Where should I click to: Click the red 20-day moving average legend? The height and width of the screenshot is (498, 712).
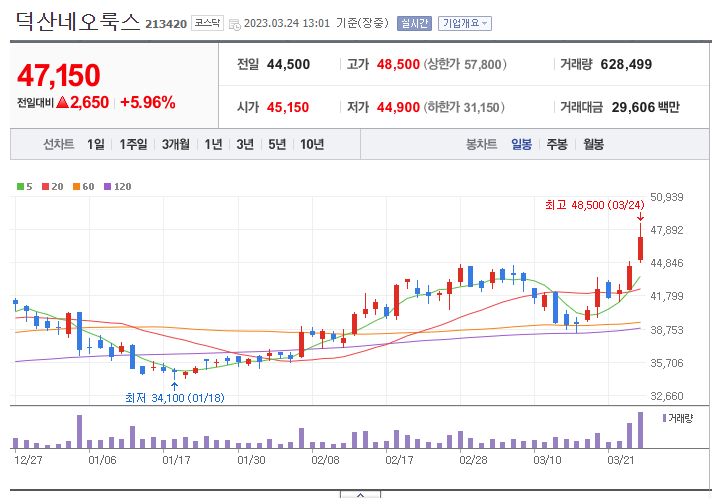[x=53, y=187]
